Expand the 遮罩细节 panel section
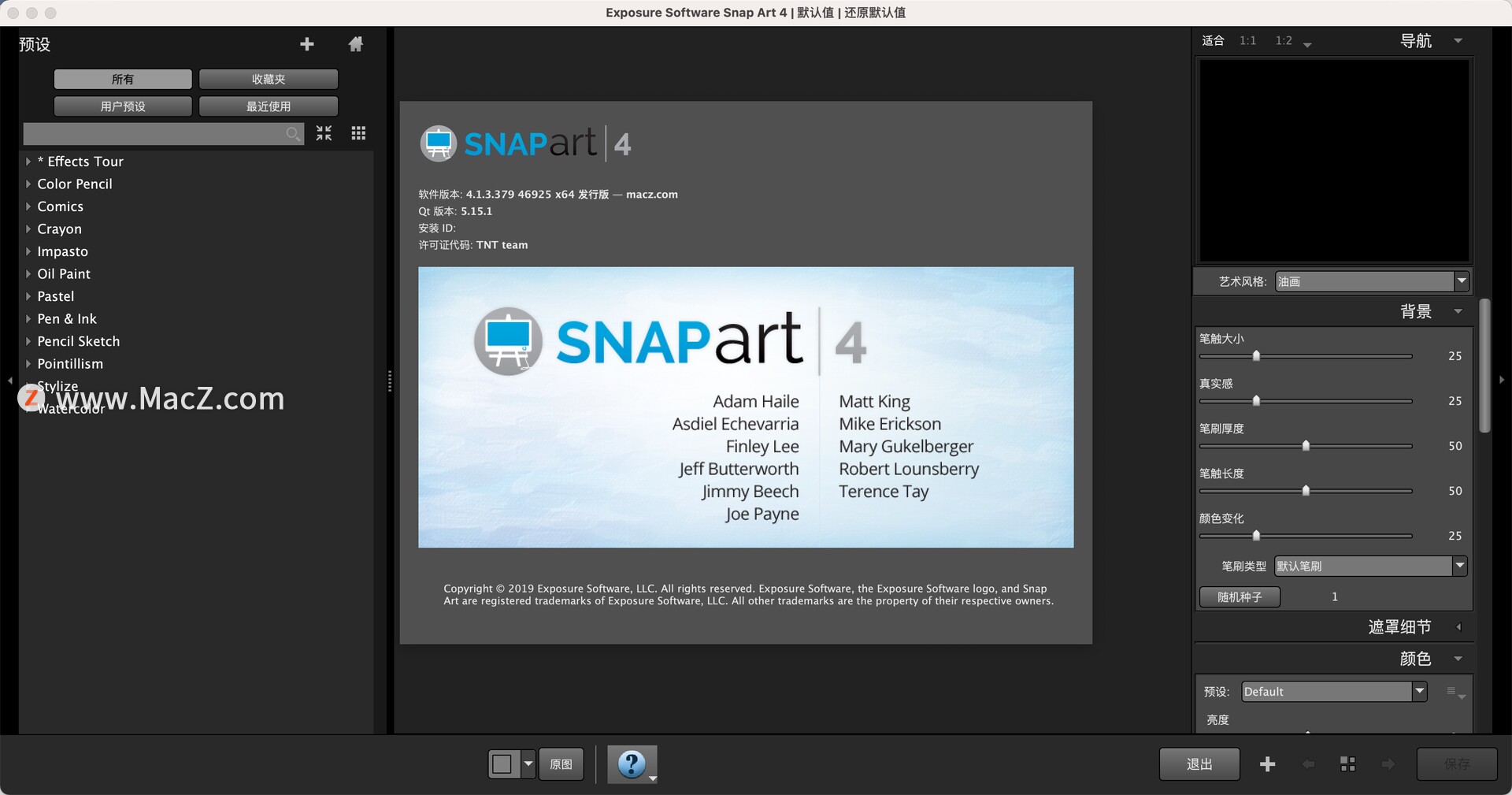This screenshot has height=795, width=1512. click(1458, 627)
